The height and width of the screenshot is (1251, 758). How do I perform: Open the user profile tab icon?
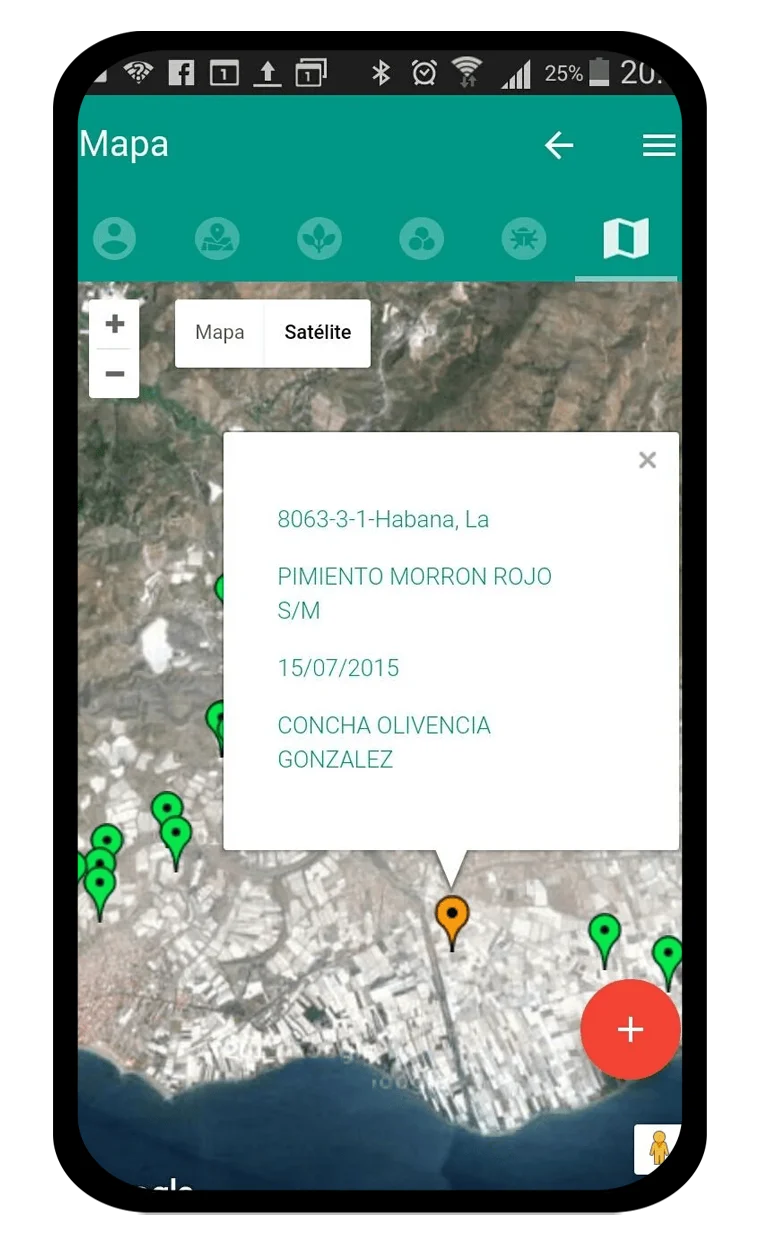(x=115, y=239)
